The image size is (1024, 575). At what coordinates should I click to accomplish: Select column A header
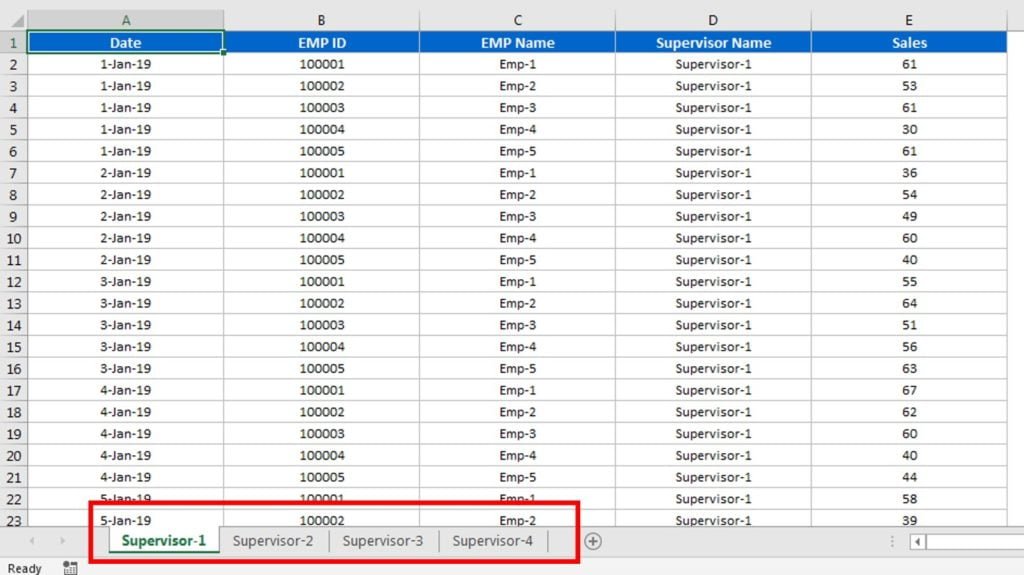coord(125,20)
